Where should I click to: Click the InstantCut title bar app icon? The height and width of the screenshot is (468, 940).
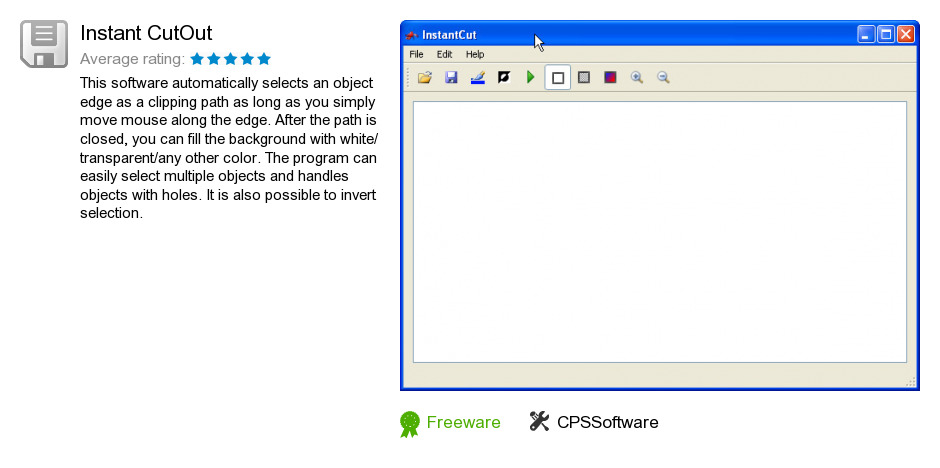[412, 35]
